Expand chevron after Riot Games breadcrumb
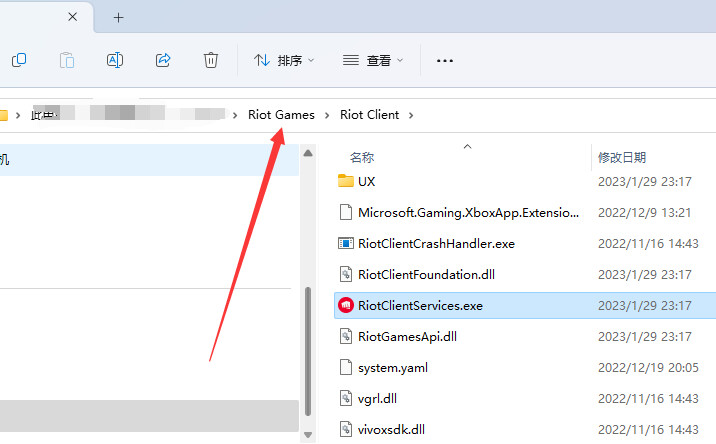Screen dimensions: 716x444 point(327,115)
